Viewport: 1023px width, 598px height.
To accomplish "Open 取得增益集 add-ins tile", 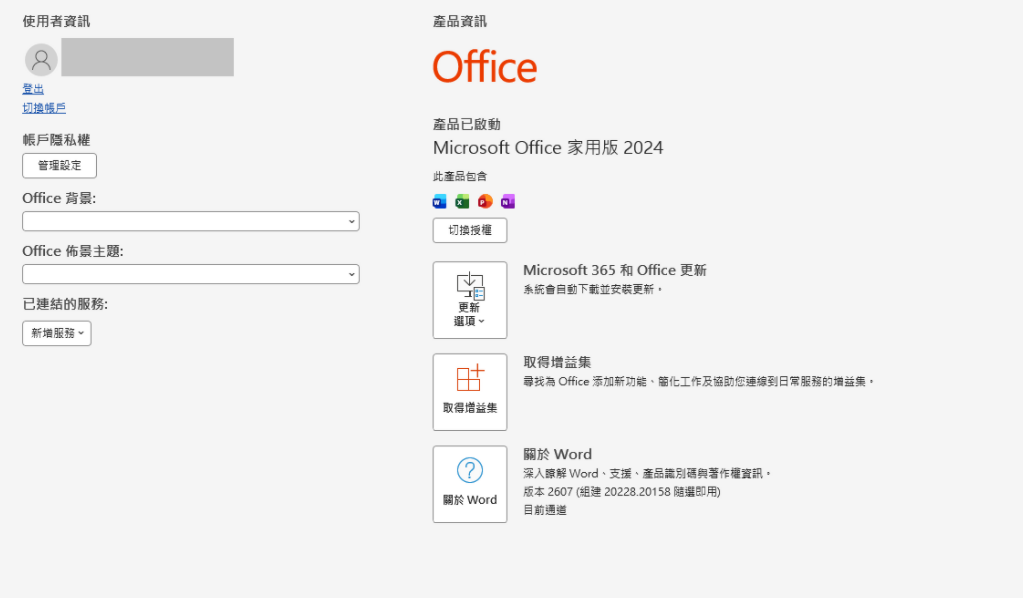I will tap(470, 392).
